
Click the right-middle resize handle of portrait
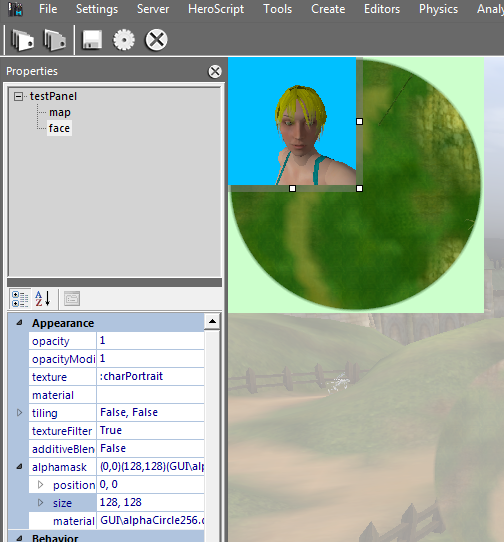click(360, 121)
